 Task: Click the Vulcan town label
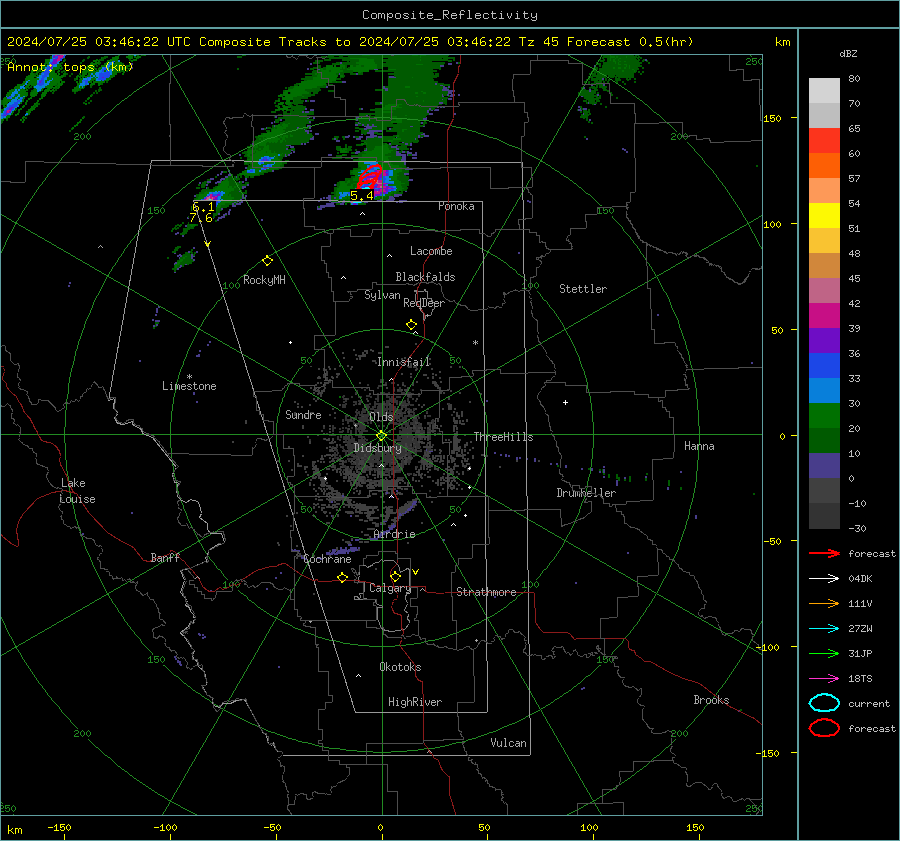[508, 743]
